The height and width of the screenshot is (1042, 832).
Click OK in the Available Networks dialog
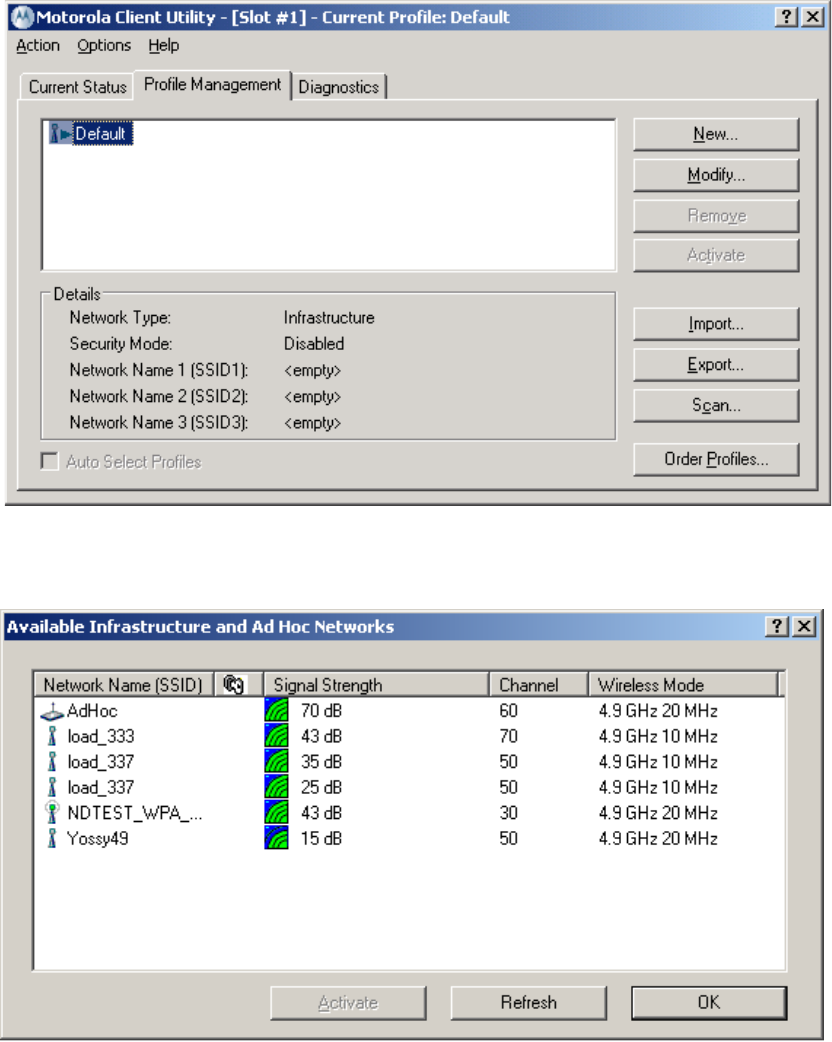pos(708,1003)
